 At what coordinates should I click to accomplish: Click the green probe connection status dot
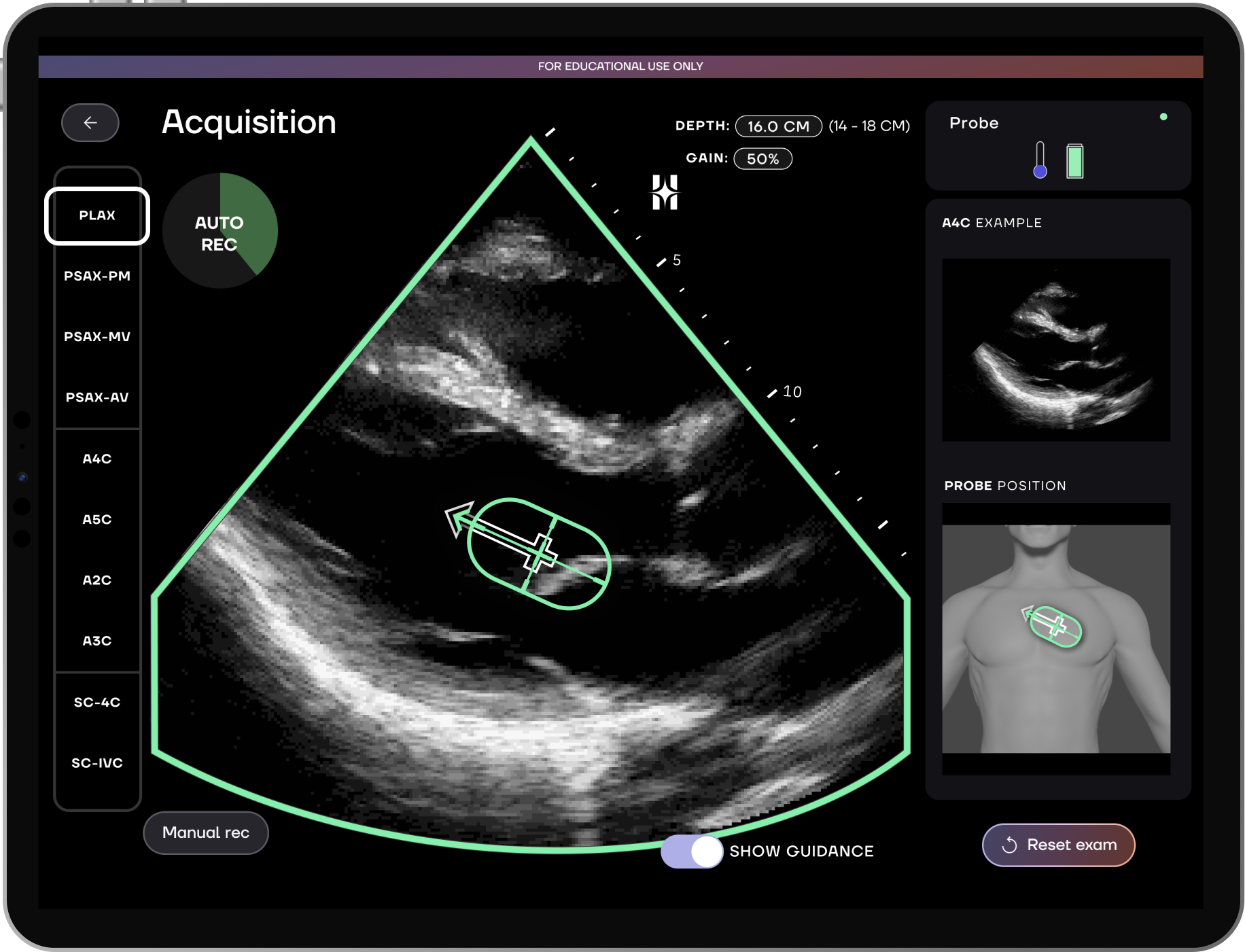point(1163,117)
